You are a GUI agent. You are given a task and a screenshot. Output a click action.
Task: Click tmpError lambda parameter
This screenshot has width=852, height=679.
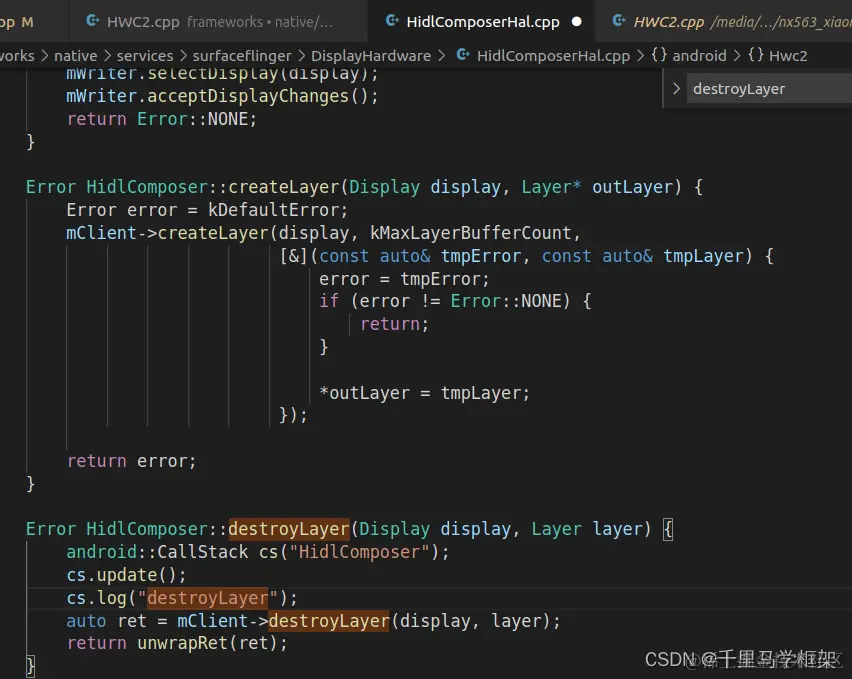click(481, 256)
